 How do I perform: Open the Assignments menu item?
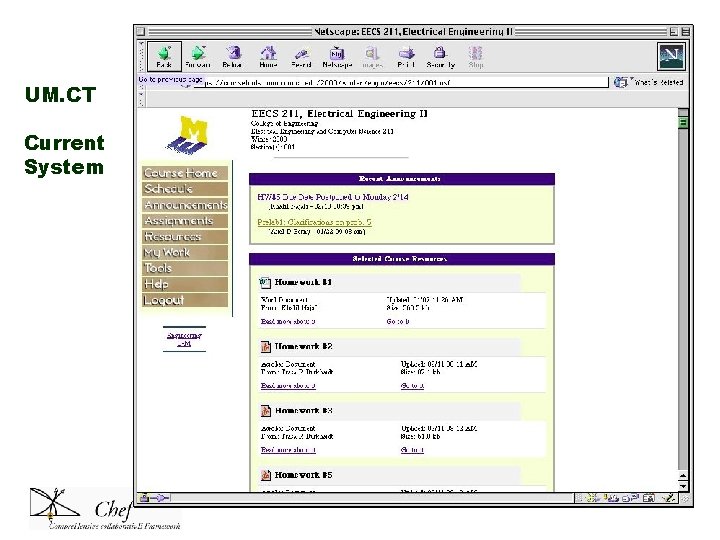pyautogui.click(x=185, y=221)
